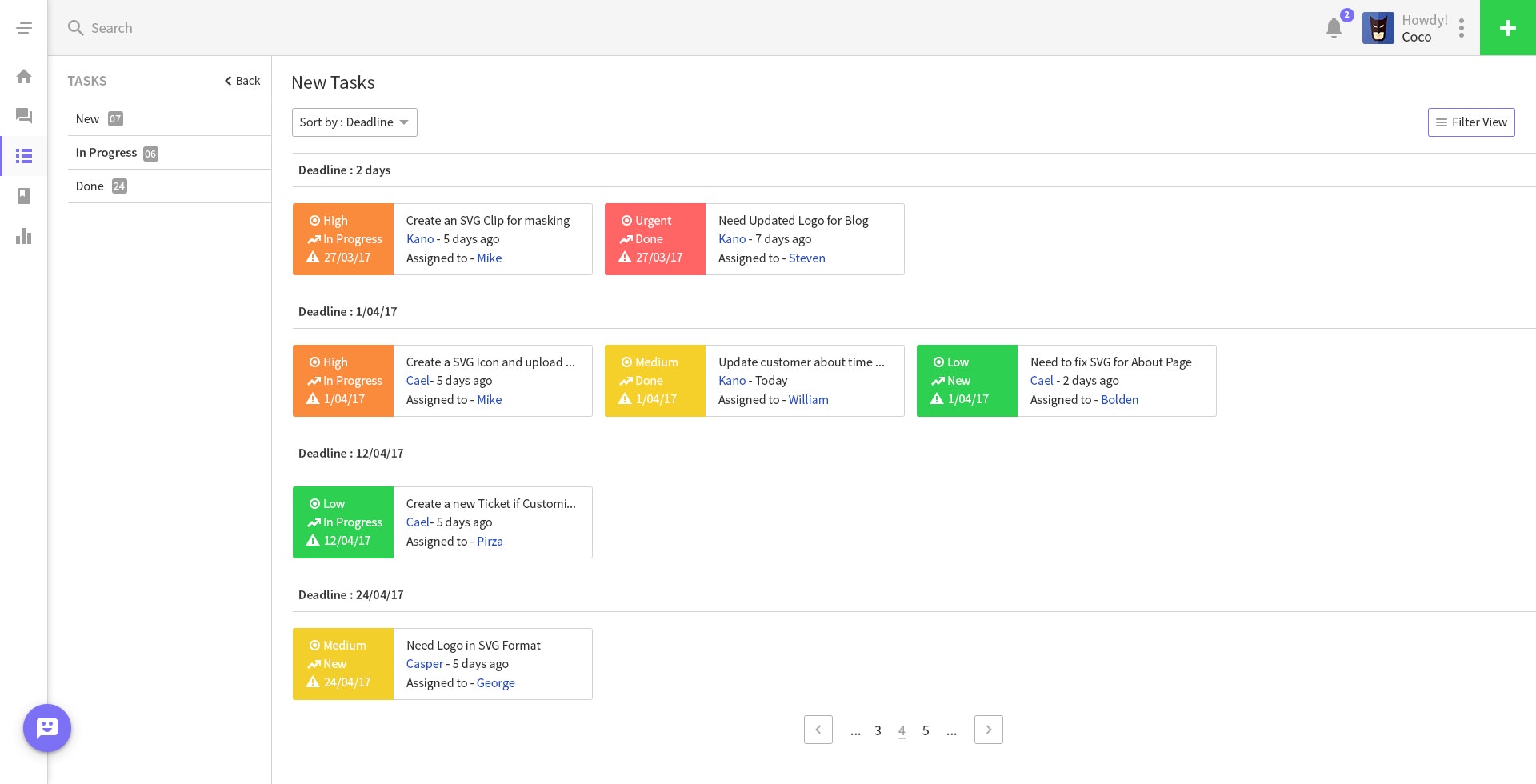Open task 'Need Updated Logo for Blog'

(794, 221)
